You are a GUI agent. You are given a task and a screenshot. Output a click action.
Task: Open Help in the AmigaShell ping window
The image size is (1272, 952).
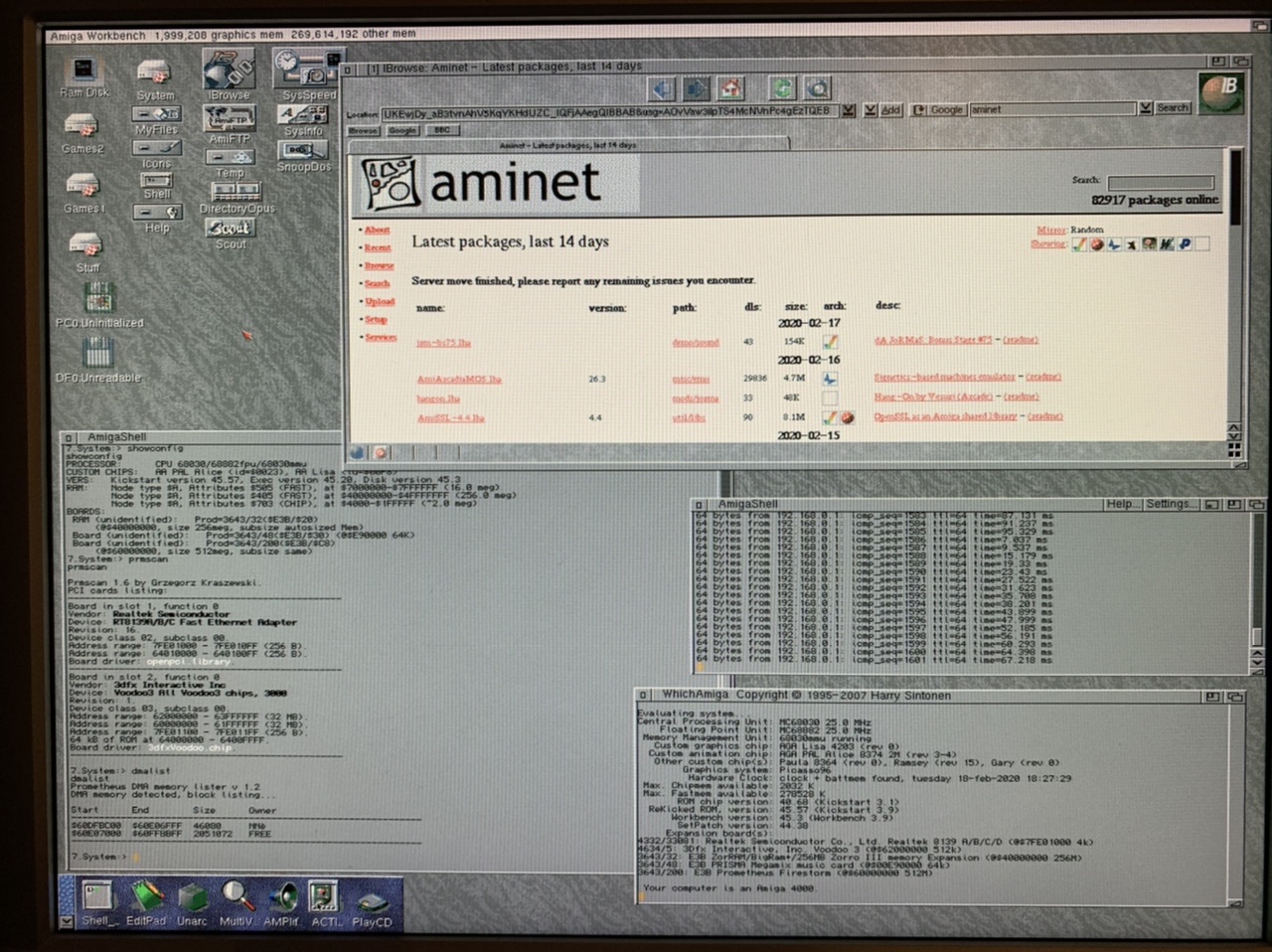(x=1122, y=504)
